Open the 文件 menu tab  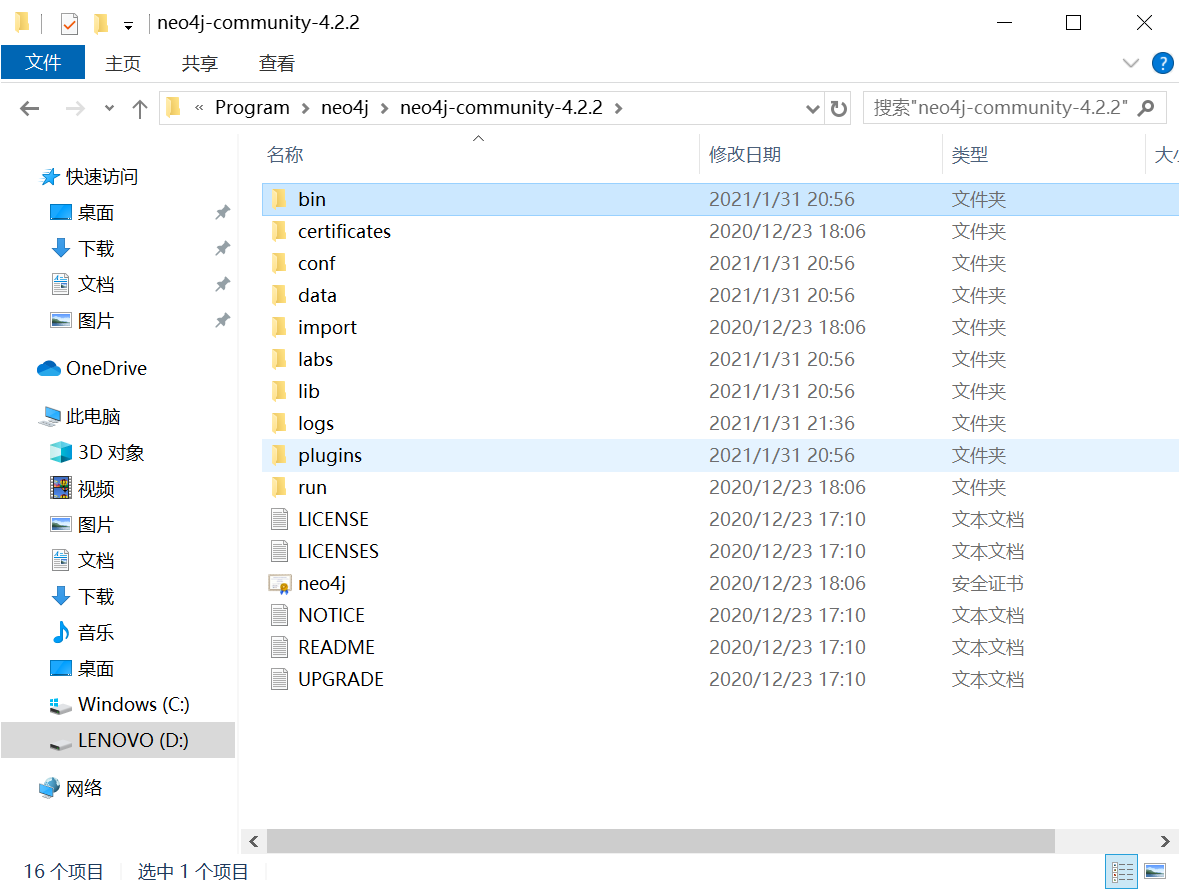[x=43, y=62]
